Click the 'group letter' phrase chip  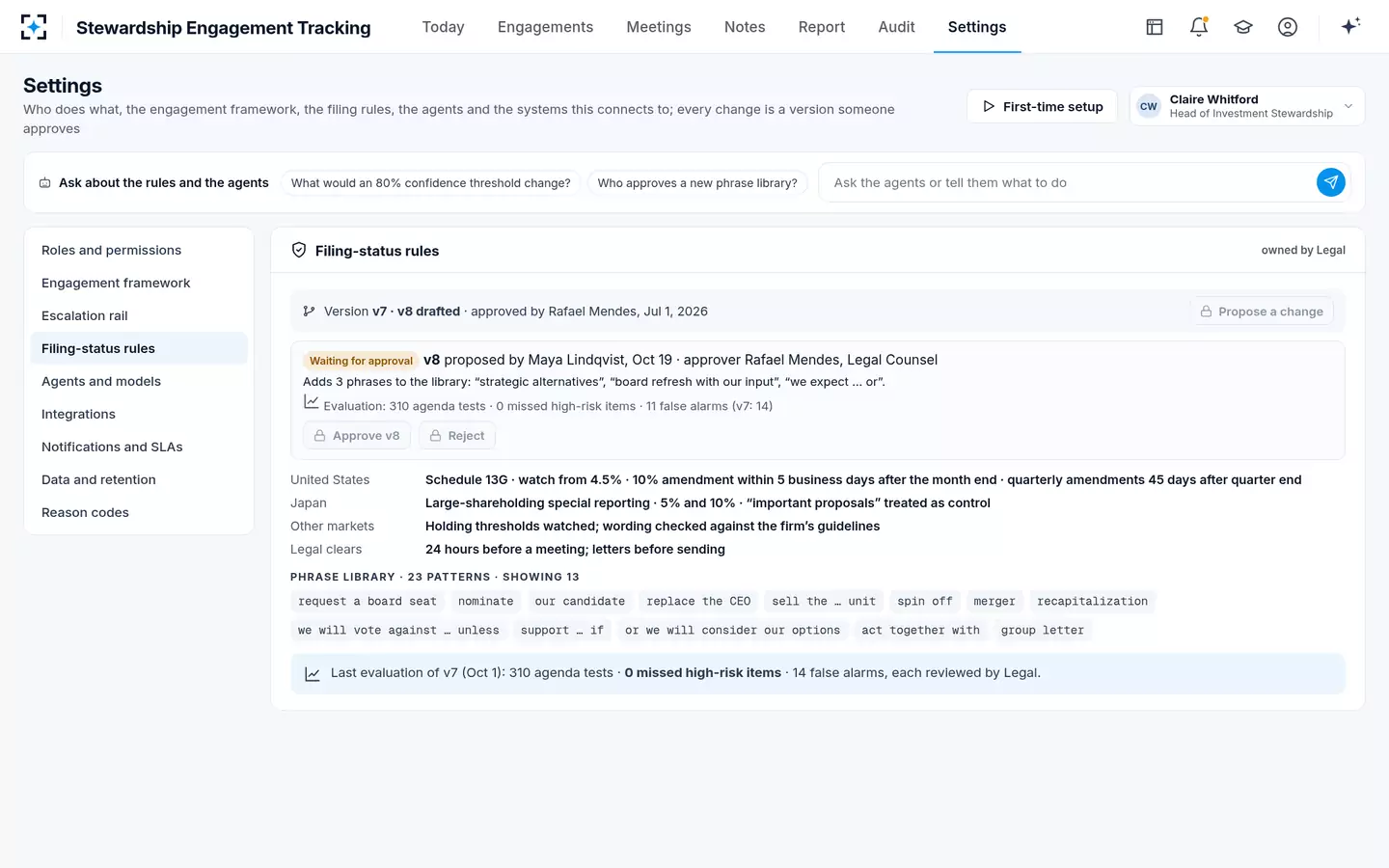point(1043,631)
